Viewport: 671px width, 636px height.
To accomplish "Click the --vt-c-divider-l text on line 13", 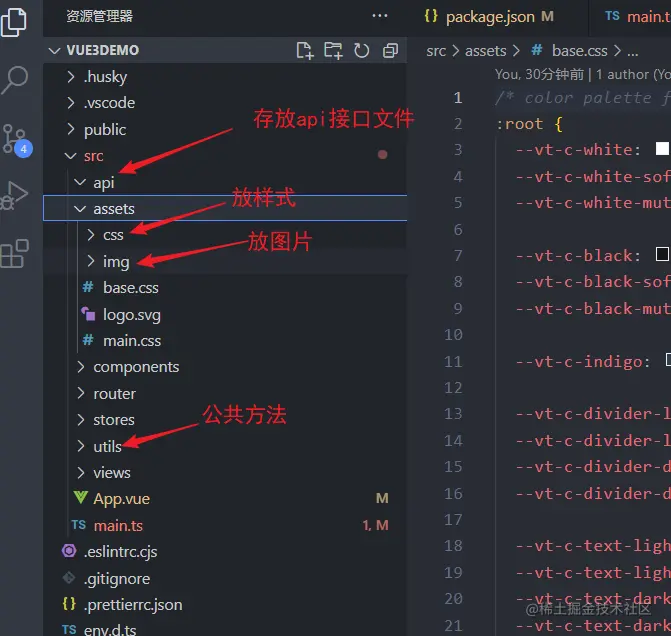I will click(x=593, y=414).
